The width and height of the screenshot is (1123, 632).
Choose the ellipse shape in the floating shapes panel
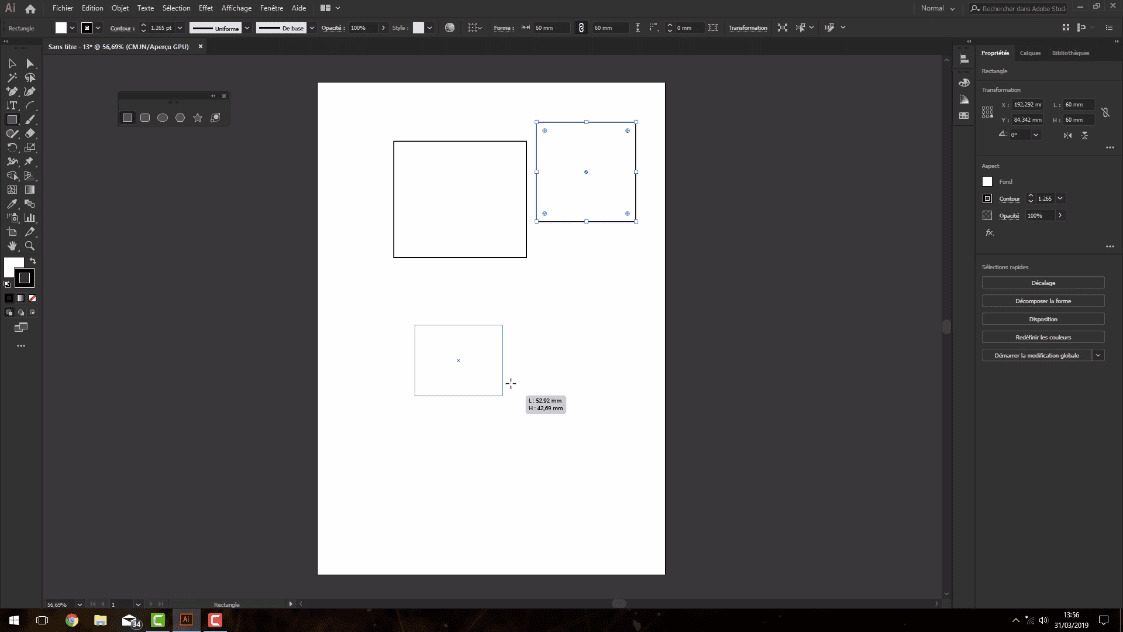(162, 117)
